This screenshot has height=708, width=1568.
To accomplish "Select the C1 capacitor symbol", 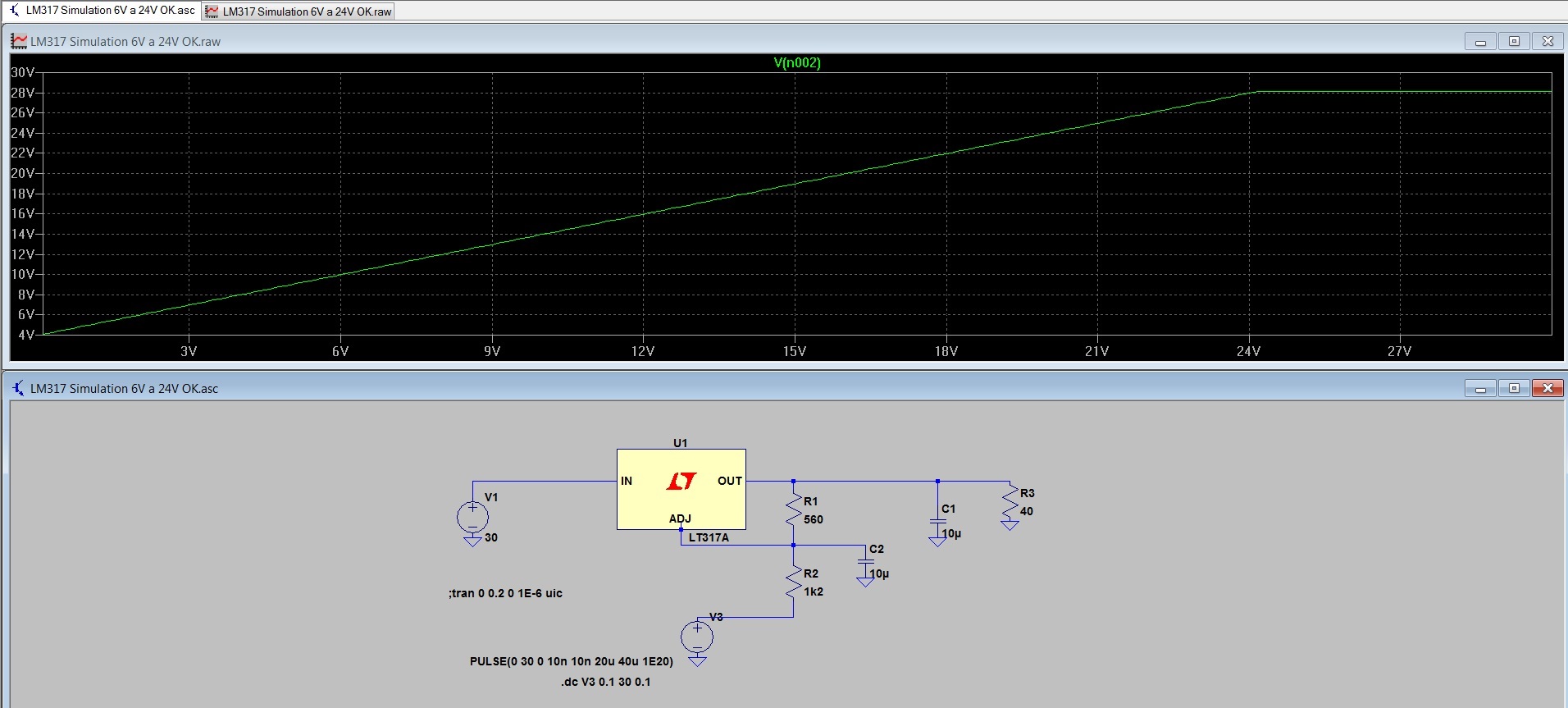I will point(937,521).
